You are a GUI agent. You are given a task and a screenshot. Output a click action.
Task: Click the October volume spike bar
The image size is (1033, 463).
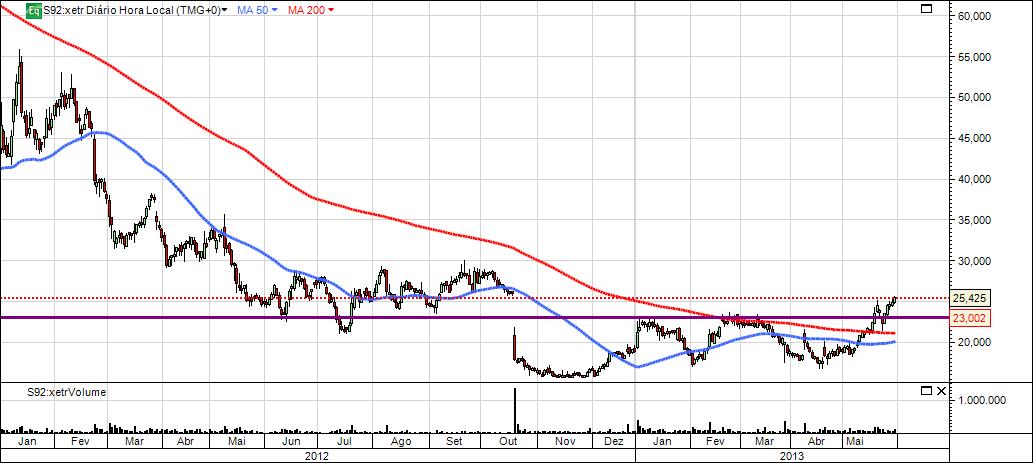click(514, 410)
